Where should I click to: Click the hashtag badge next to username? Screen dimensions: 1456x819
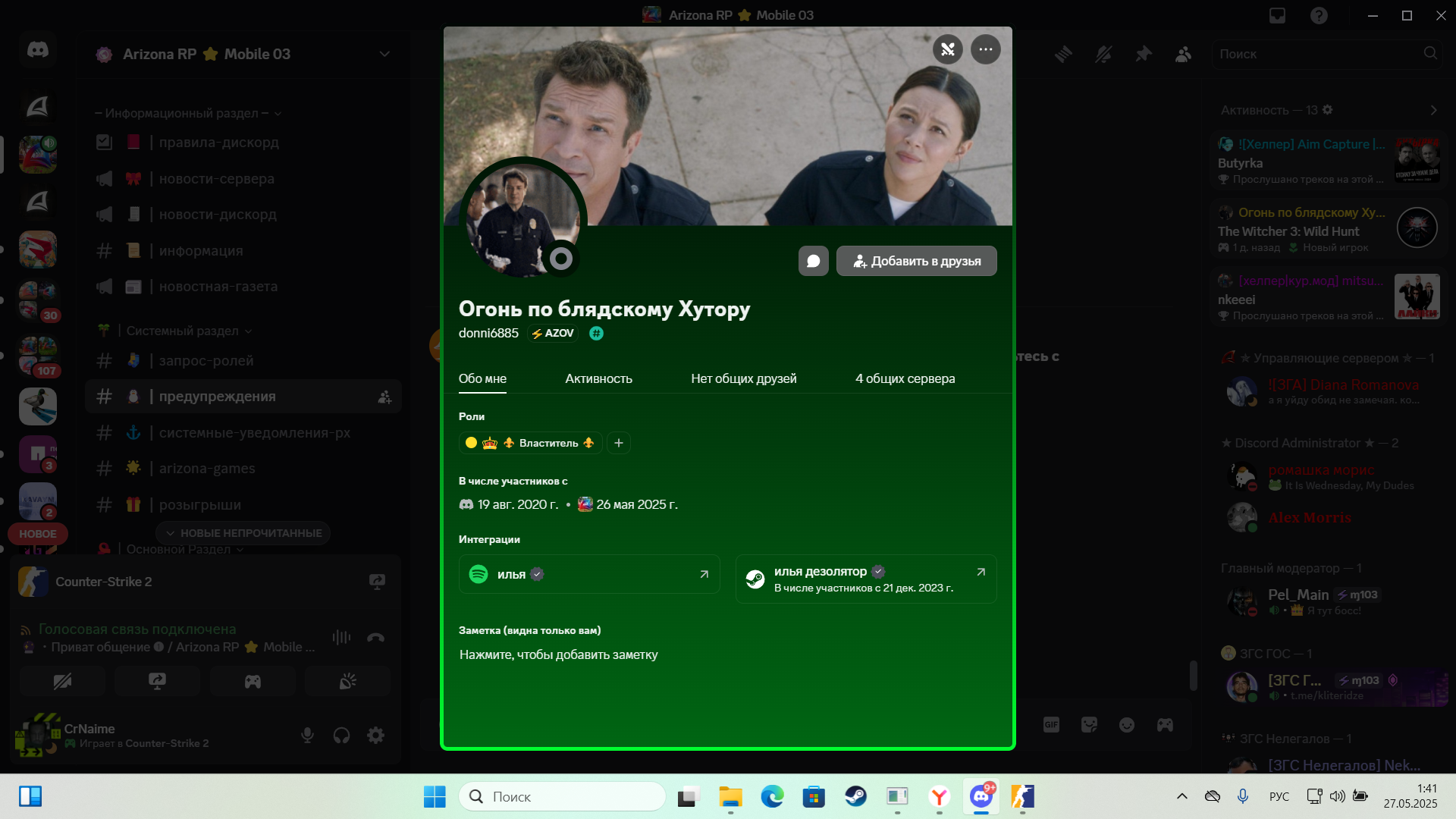[596, 334]
